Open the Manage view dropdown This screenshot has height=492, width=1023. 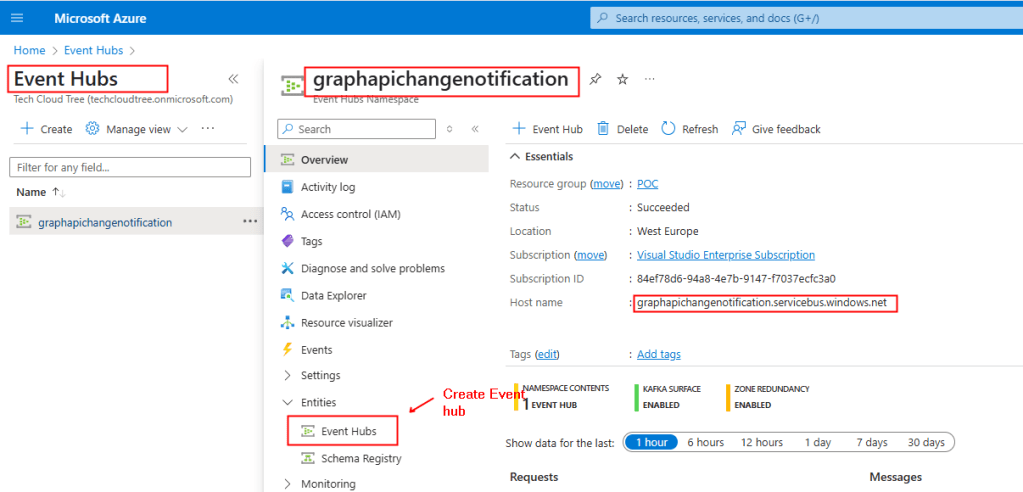pyautogui.click(x=136, y=129)
